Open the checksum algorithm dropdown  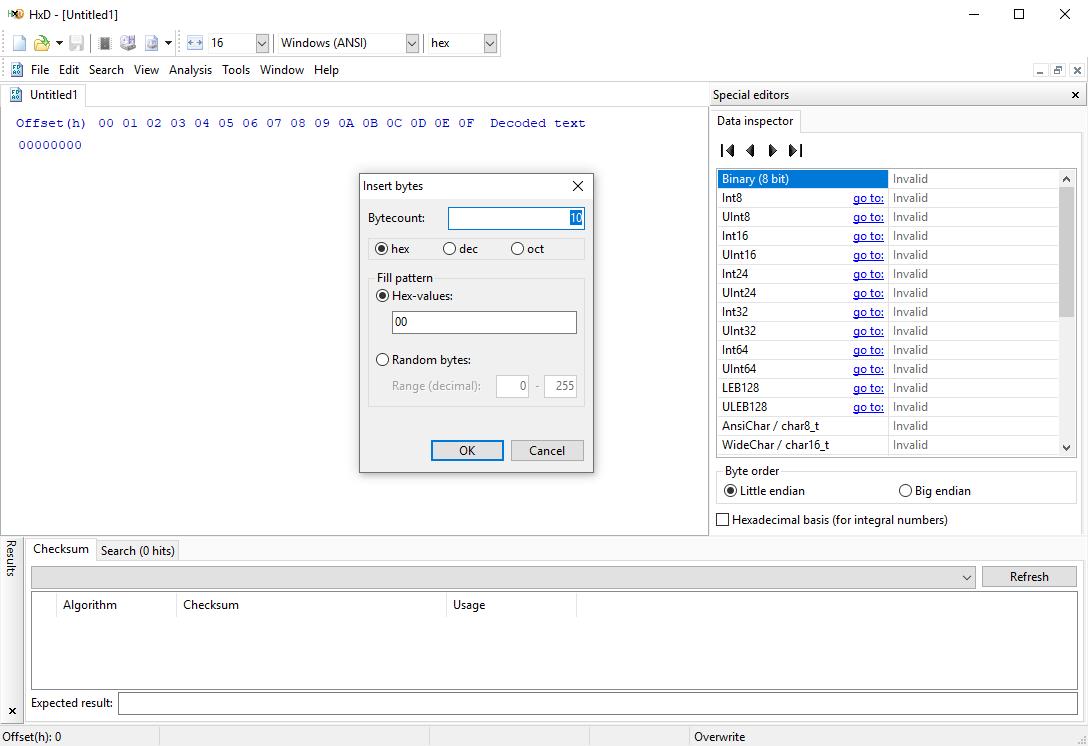pos(966,577)
